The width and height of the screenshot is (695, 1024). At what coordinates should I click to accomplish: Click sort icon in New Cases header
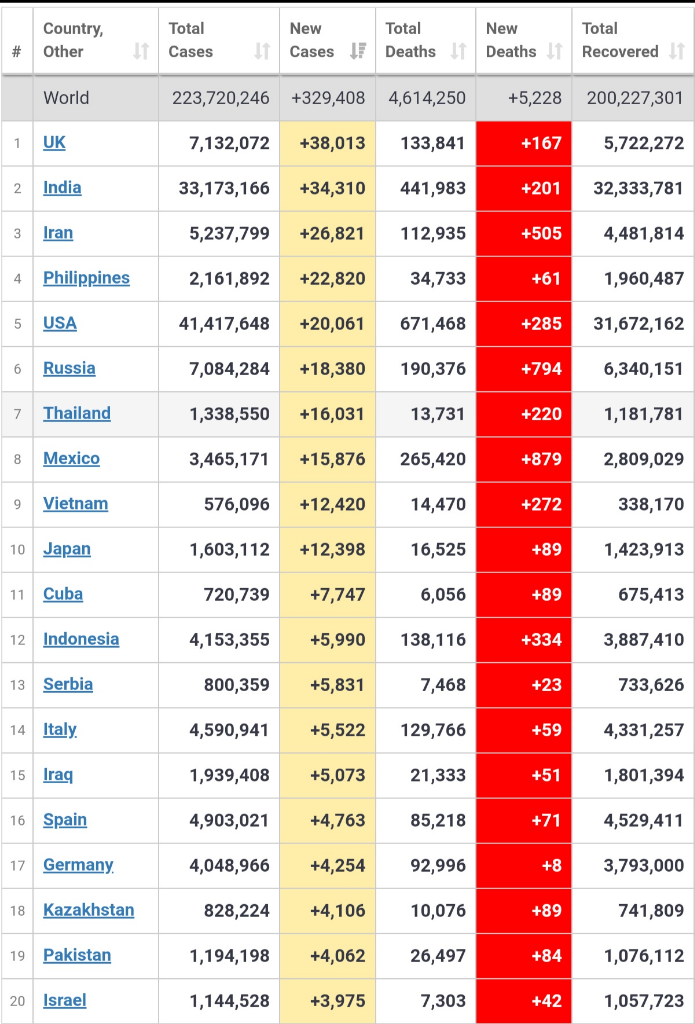[357, 51]
